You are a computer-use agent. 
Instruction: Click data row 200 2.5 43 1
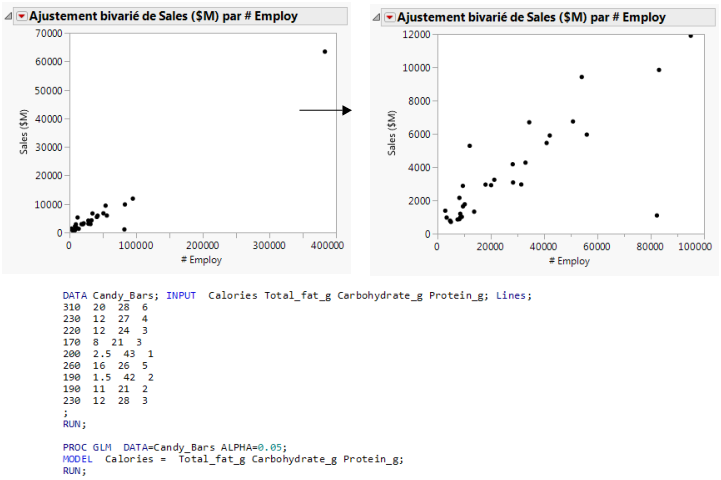108,354
